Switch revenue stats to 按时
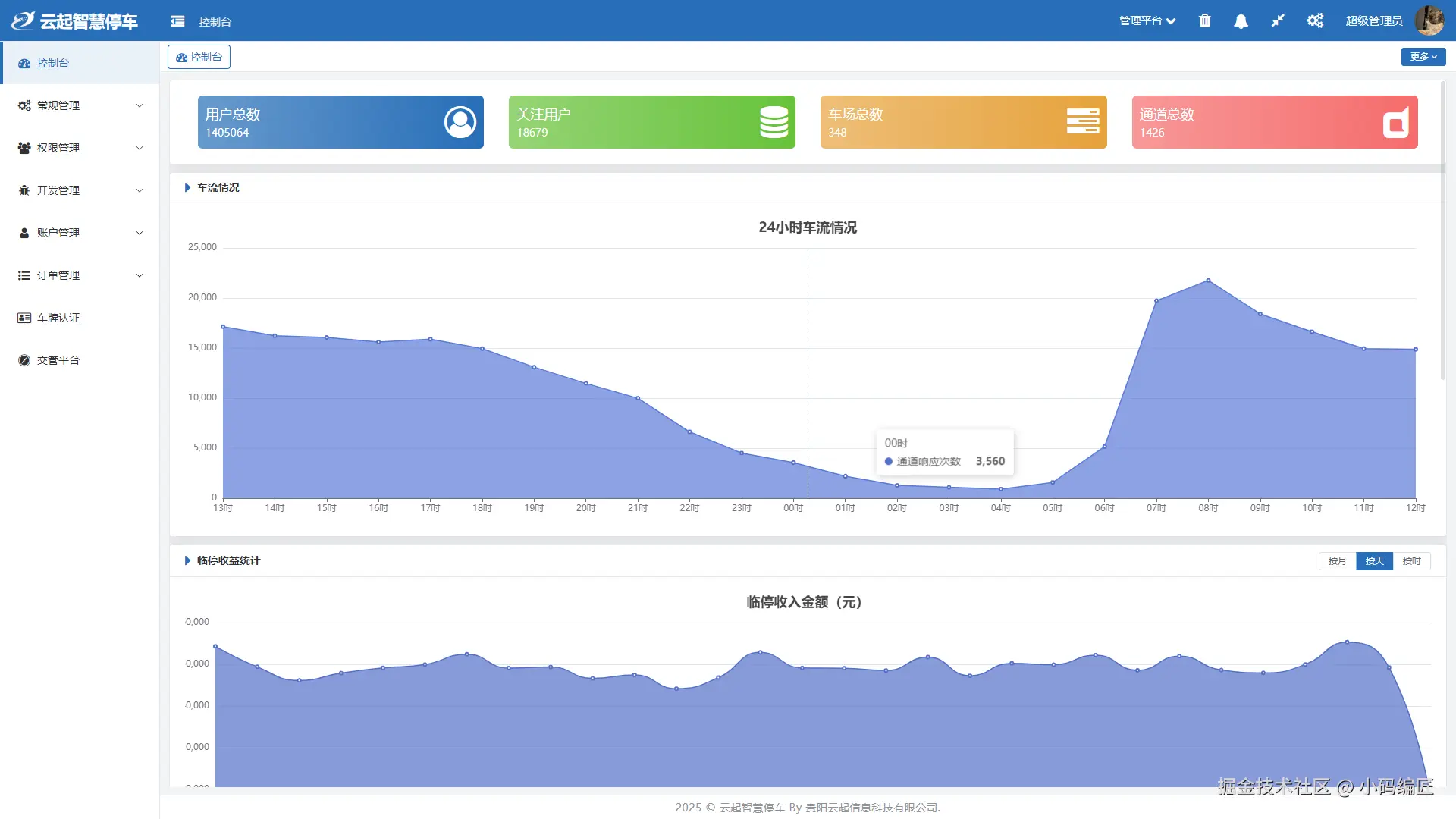The width and height of the screenshot is (1456, 819). 1411,561
